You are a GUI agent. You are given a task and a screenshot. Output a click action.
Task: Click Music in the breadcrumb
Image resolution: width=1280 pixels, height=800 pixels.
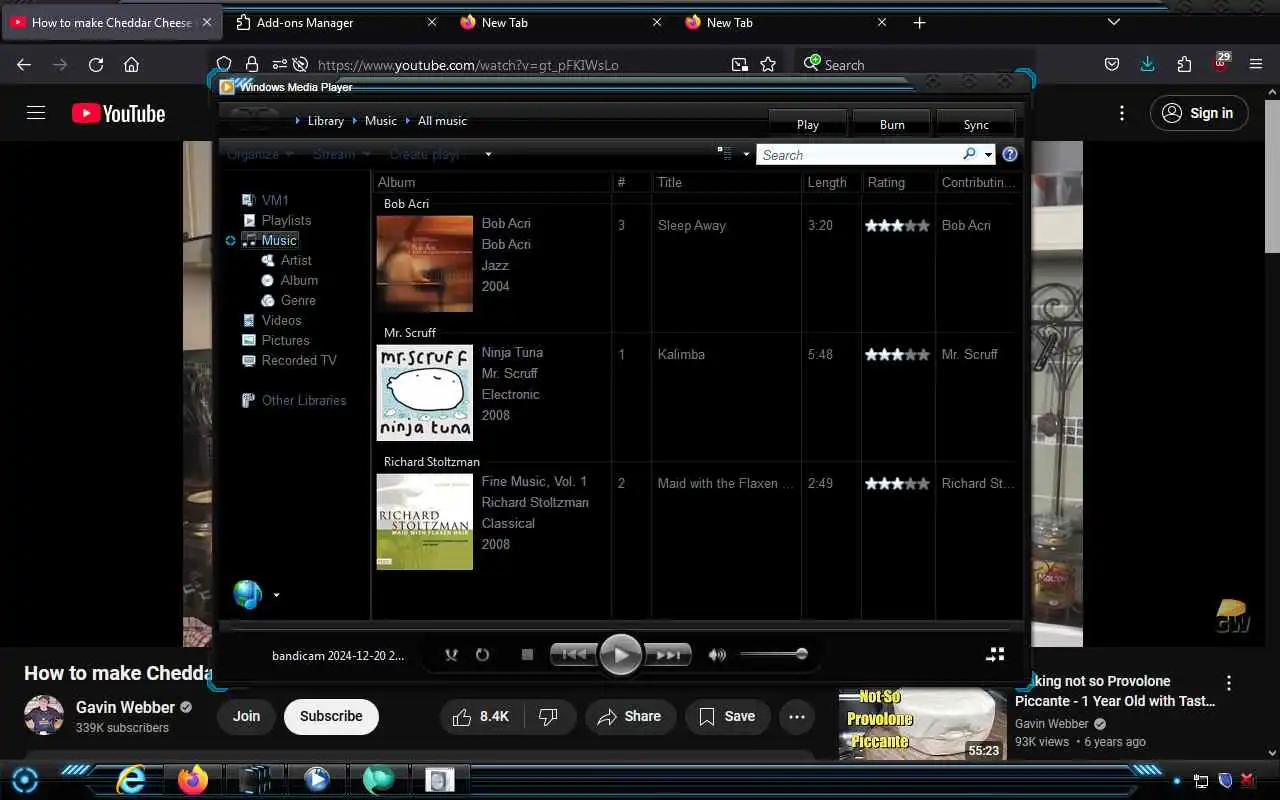380,121
